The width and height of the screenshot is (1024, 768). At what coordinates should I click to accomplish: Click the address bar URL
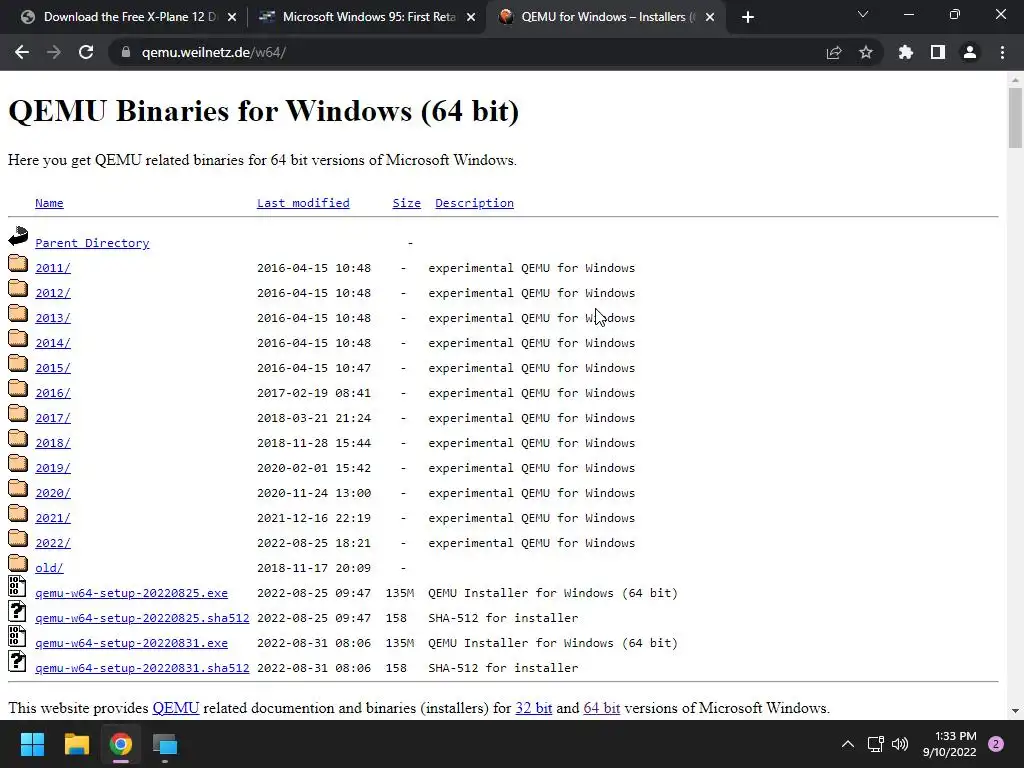coord(214,52)
